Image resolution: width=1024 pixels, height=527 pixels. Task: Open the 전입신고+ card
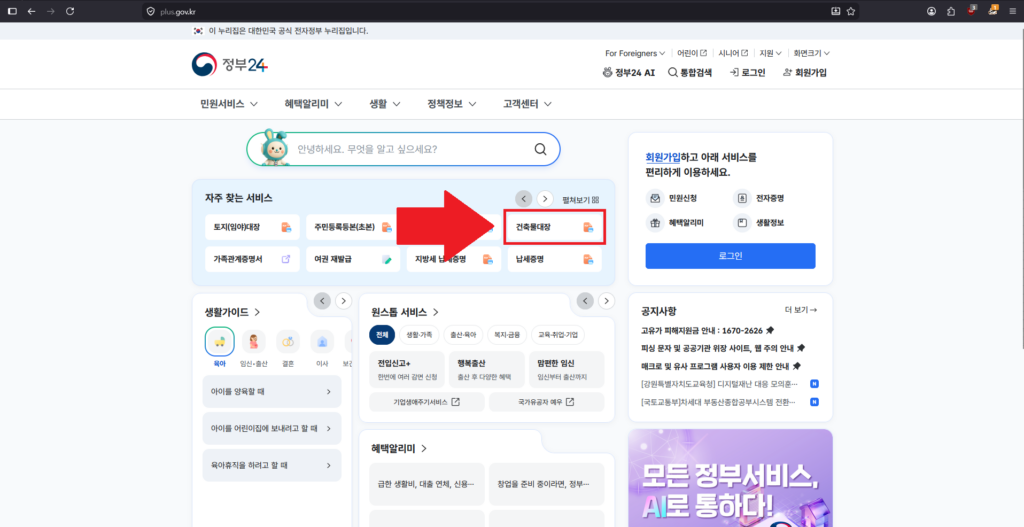pos(408,370)
